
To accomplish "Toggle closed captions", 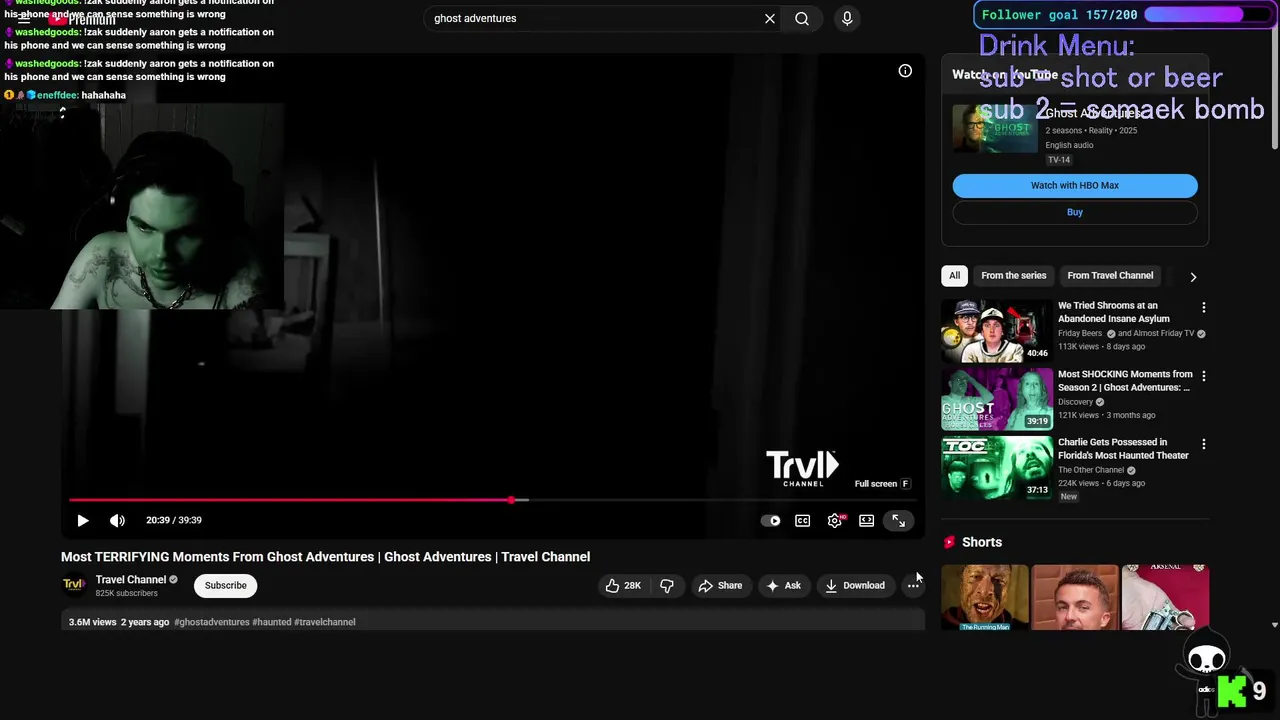I will tap(802, 521).
